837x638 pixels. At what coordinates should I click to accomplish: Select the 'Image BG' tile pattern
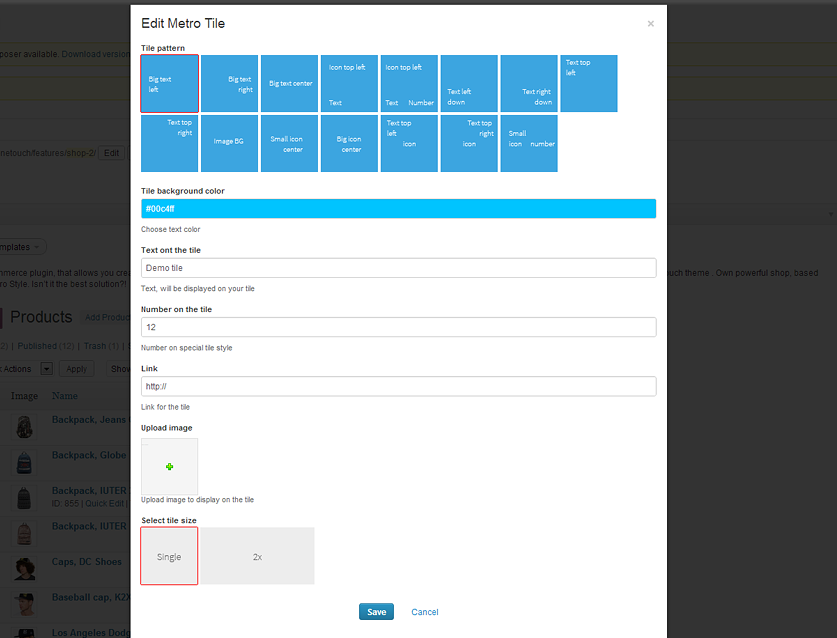[229, 143]
